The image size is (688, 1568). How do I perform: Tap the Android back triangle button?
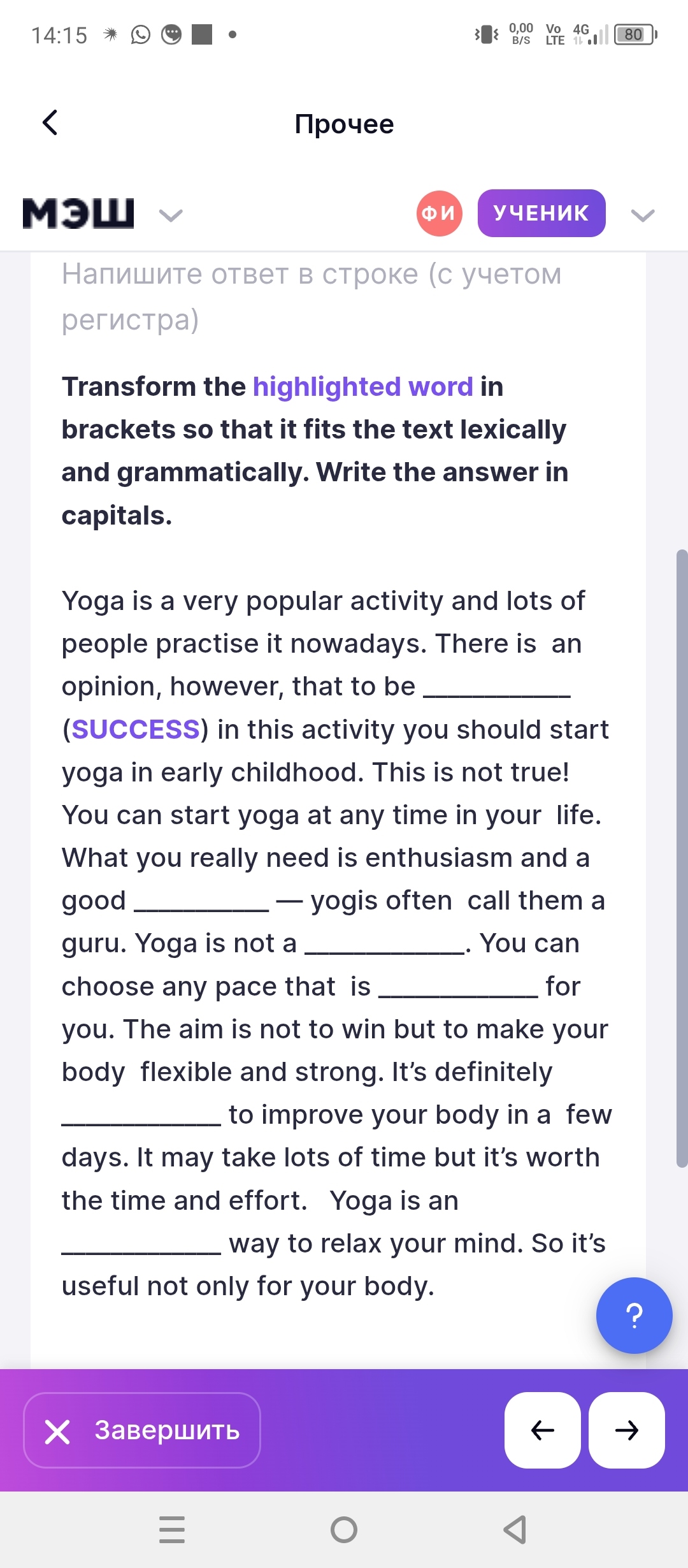[515, 1530]
